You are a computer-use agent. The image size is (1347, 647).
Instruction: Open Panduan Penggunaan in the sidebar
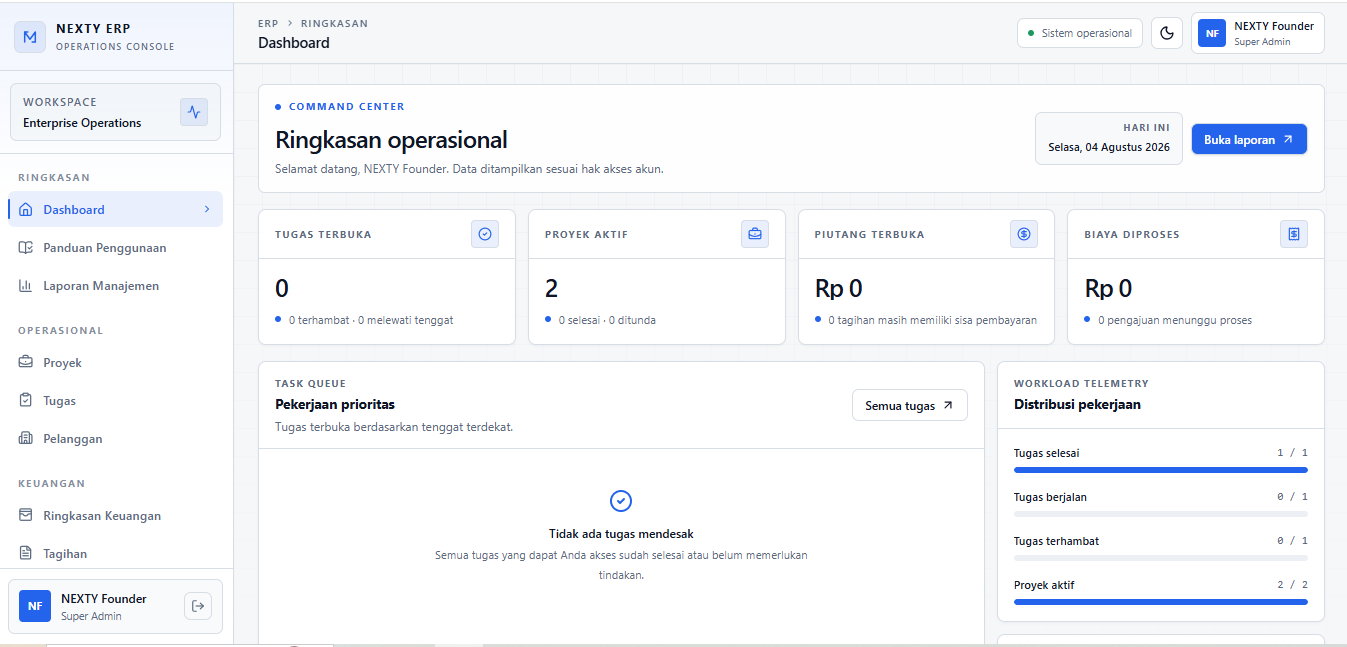[115, 248]
